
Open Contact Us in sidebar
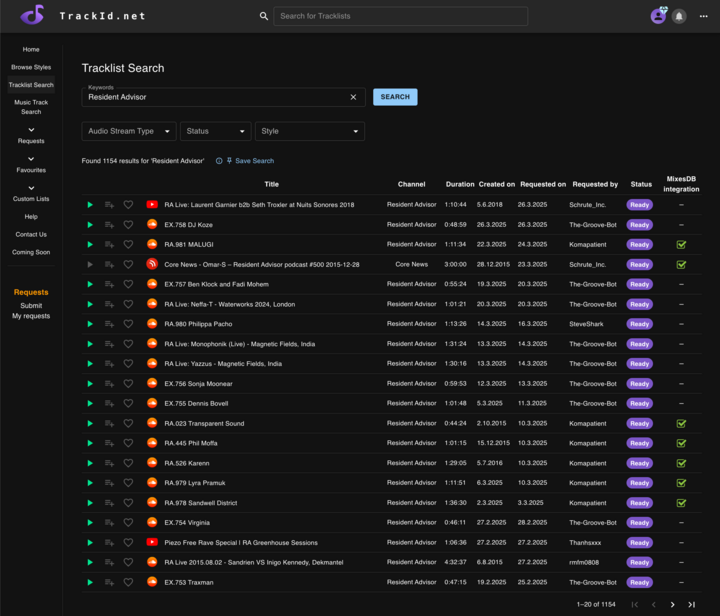pos(31,235)
